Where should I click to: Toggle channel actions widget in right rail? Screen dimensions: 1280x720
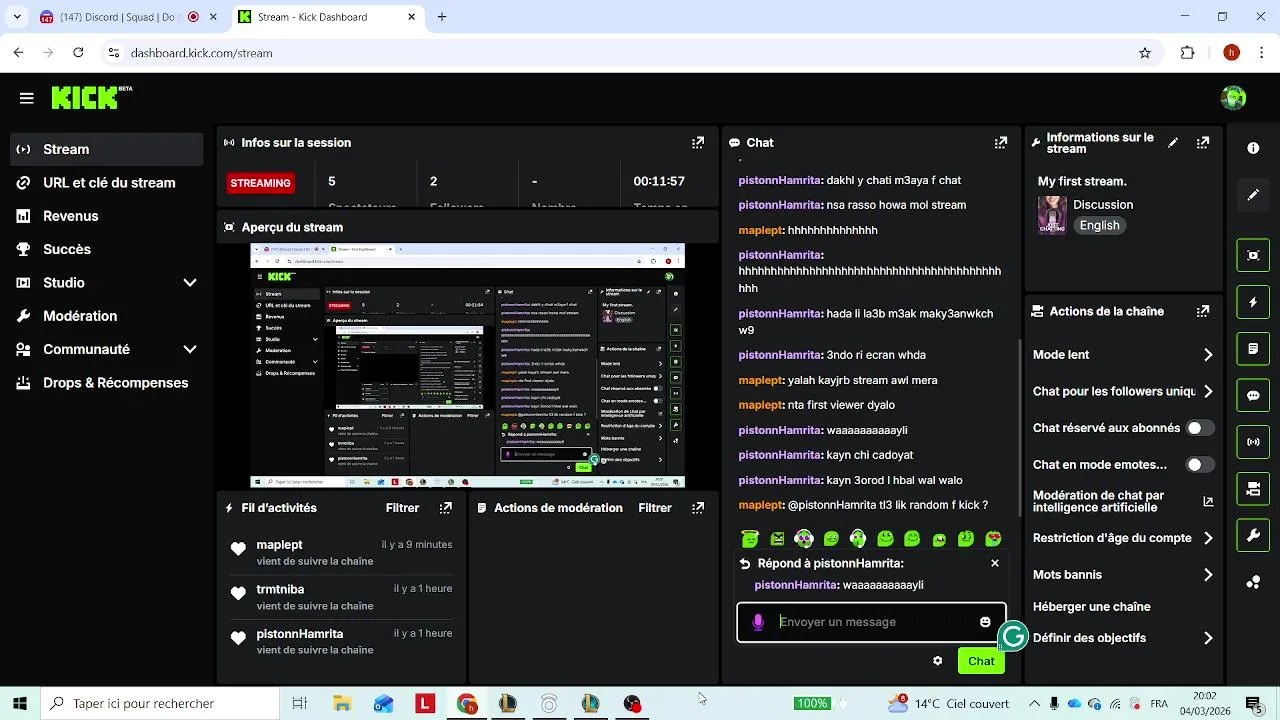point(1253,489)
